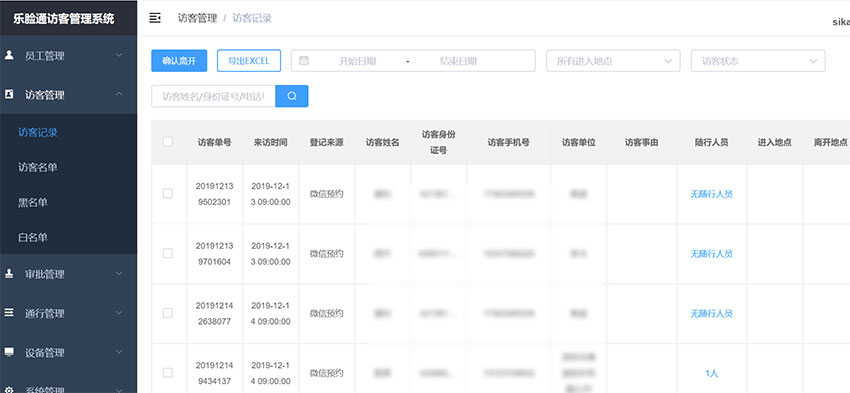Click the 员工管理 person icon
This screenshot has height=393, width=850.
[9, 55]
